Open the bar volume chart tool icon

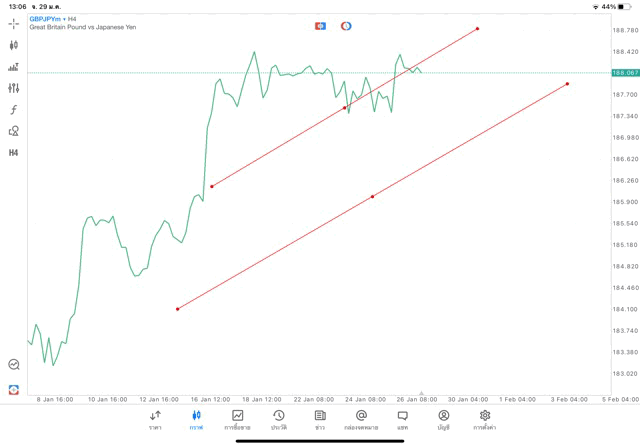point(14,67)
